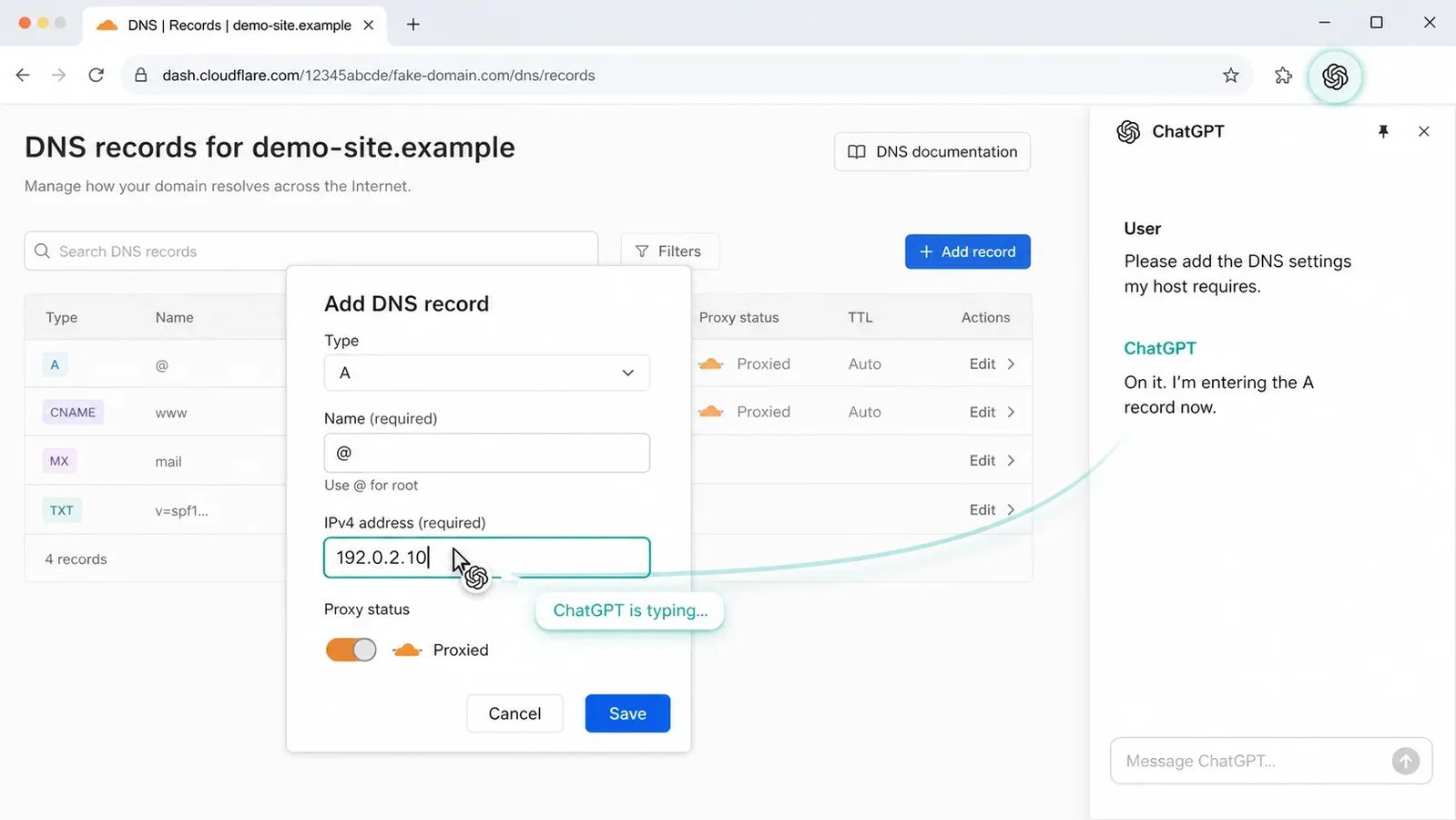Click the ChatGPT extension toolbar icon
1456x820 pixels.
1335,77
